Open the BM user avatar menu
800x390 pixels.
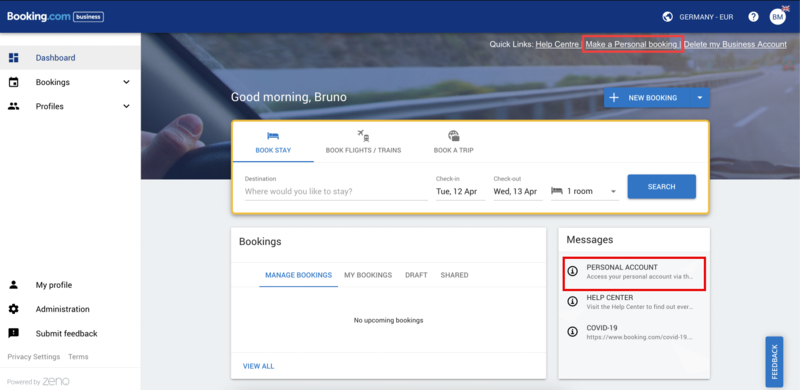pos(778,17)
